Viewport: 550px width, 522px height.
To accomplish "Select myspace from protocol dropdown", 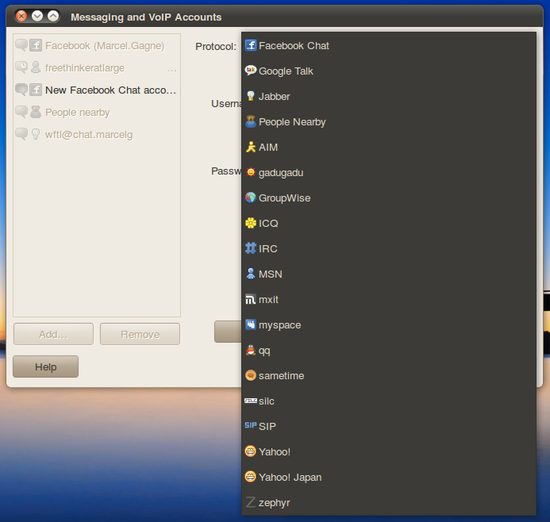I will coord(389,325).
